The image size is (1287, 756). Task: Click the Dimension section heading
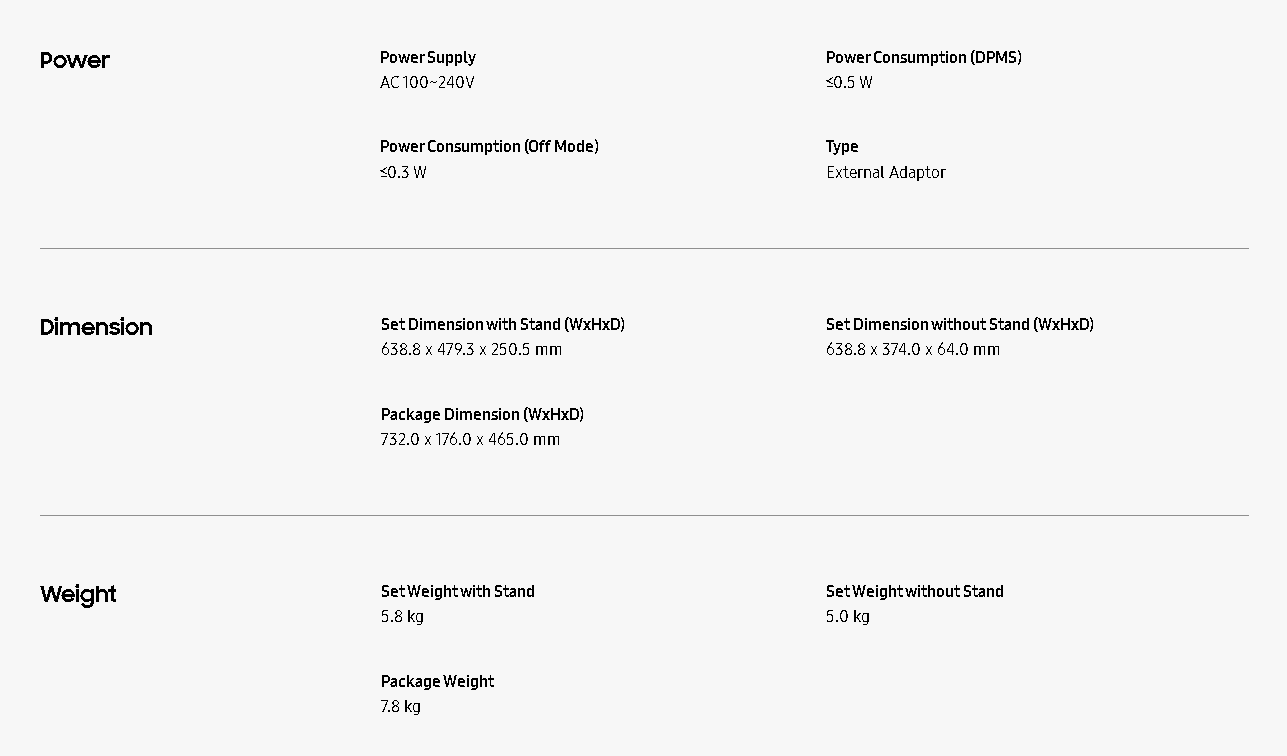(96, 327)
